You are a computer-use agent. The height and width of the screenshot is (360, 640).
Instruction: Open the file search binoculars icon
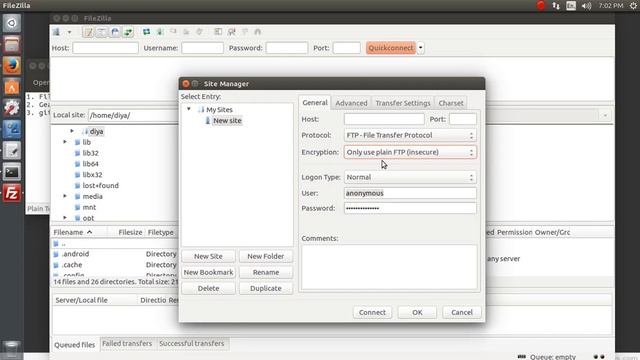click(x=258, y=32)
